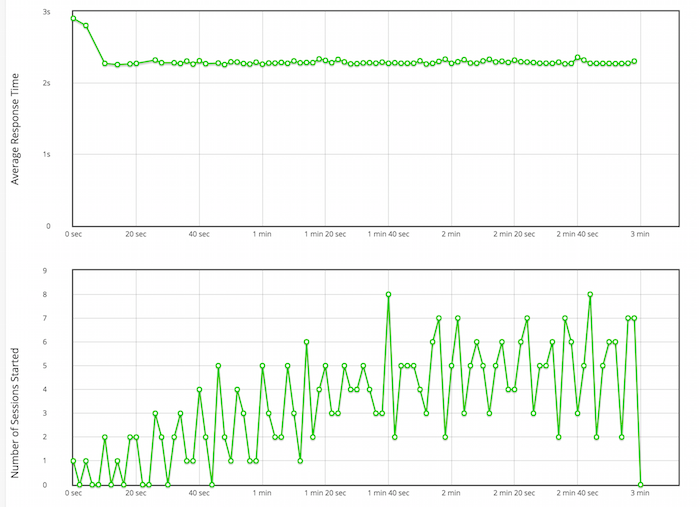Select "1 min 40 sec" label under sessions chart

[x=388, y=493]
